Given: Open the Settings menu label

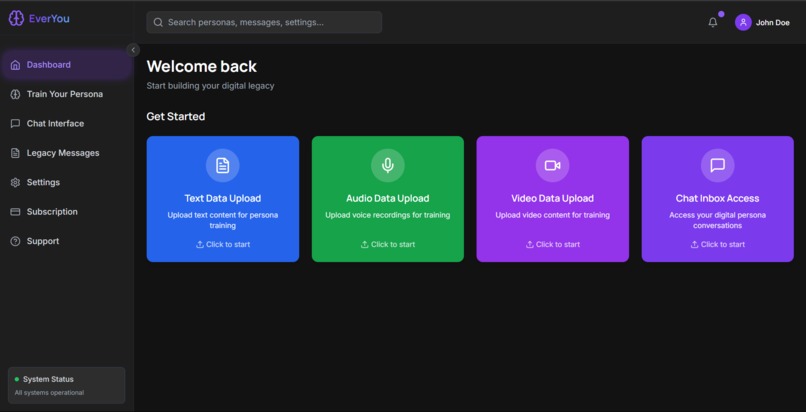Looking at the screenshot, I should [43, 182].
